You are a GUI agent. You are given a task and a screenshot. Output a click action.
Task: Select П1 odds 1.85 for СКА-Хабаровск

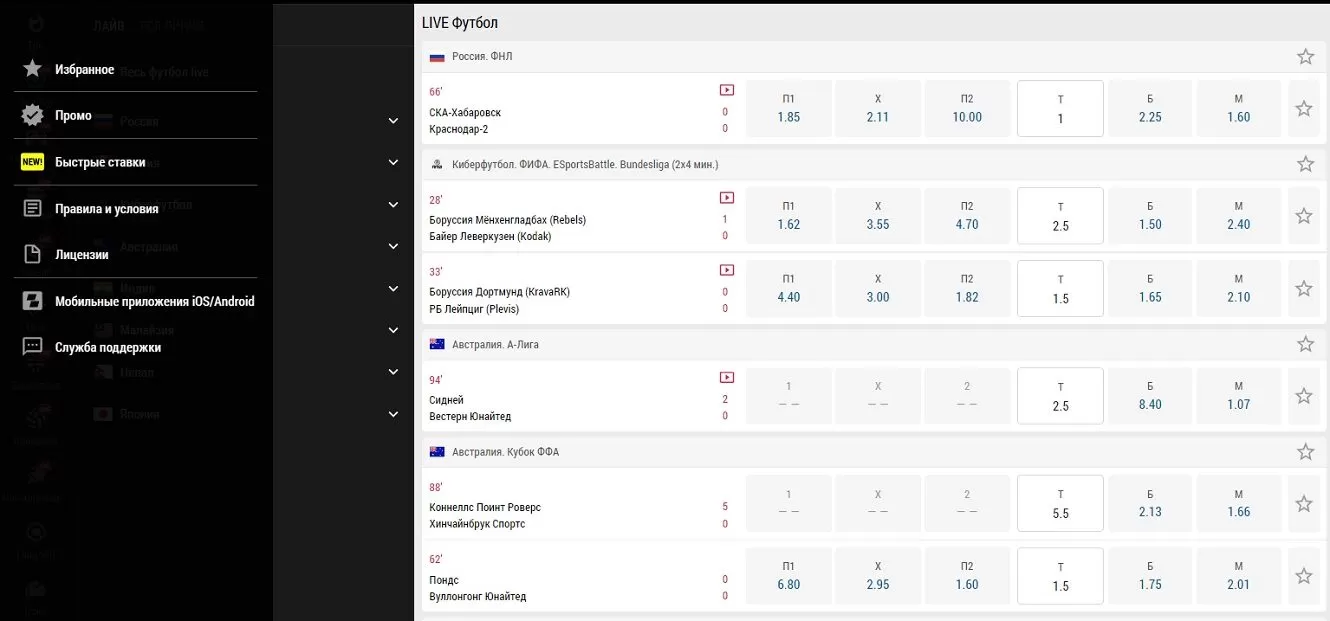(x=788, y=108)
